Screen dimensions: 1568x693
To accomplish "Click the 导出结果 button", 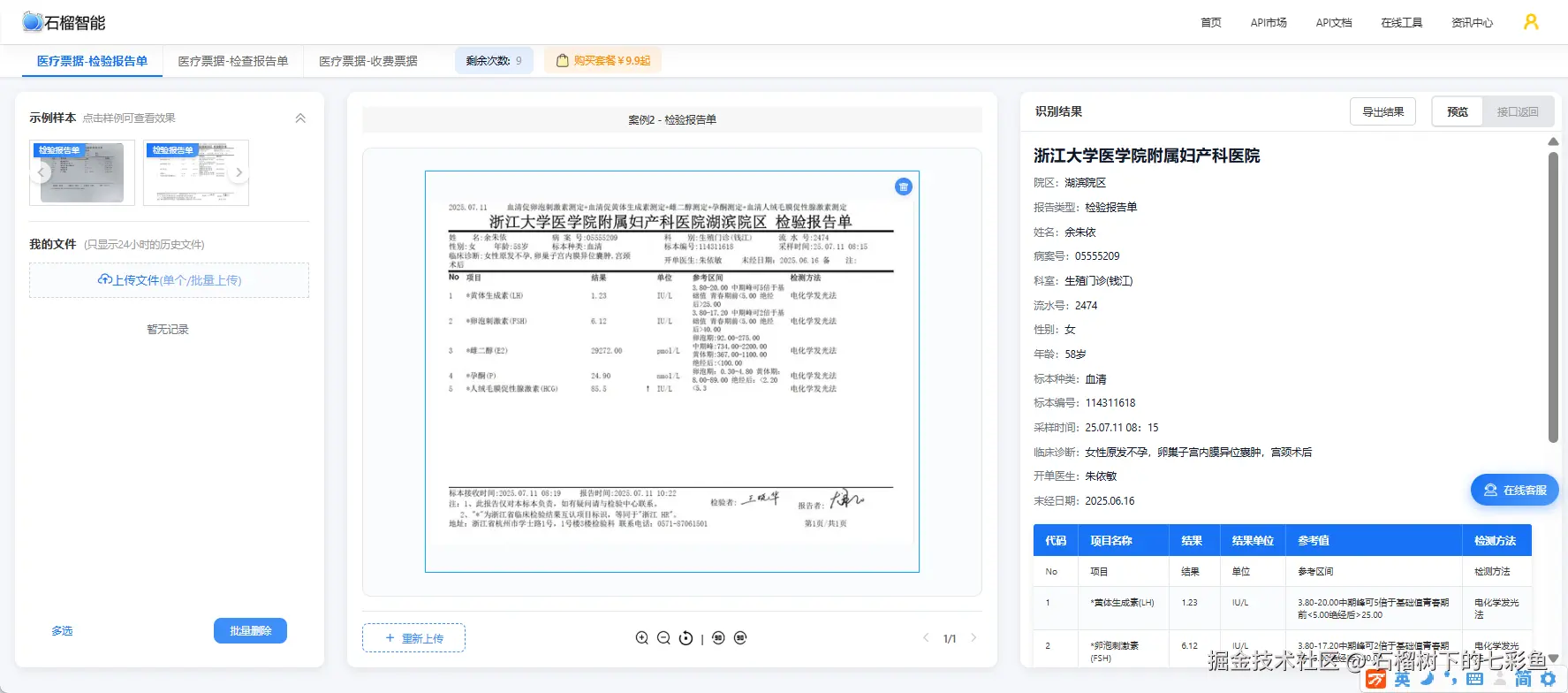I will click(x=1382, y=111).
